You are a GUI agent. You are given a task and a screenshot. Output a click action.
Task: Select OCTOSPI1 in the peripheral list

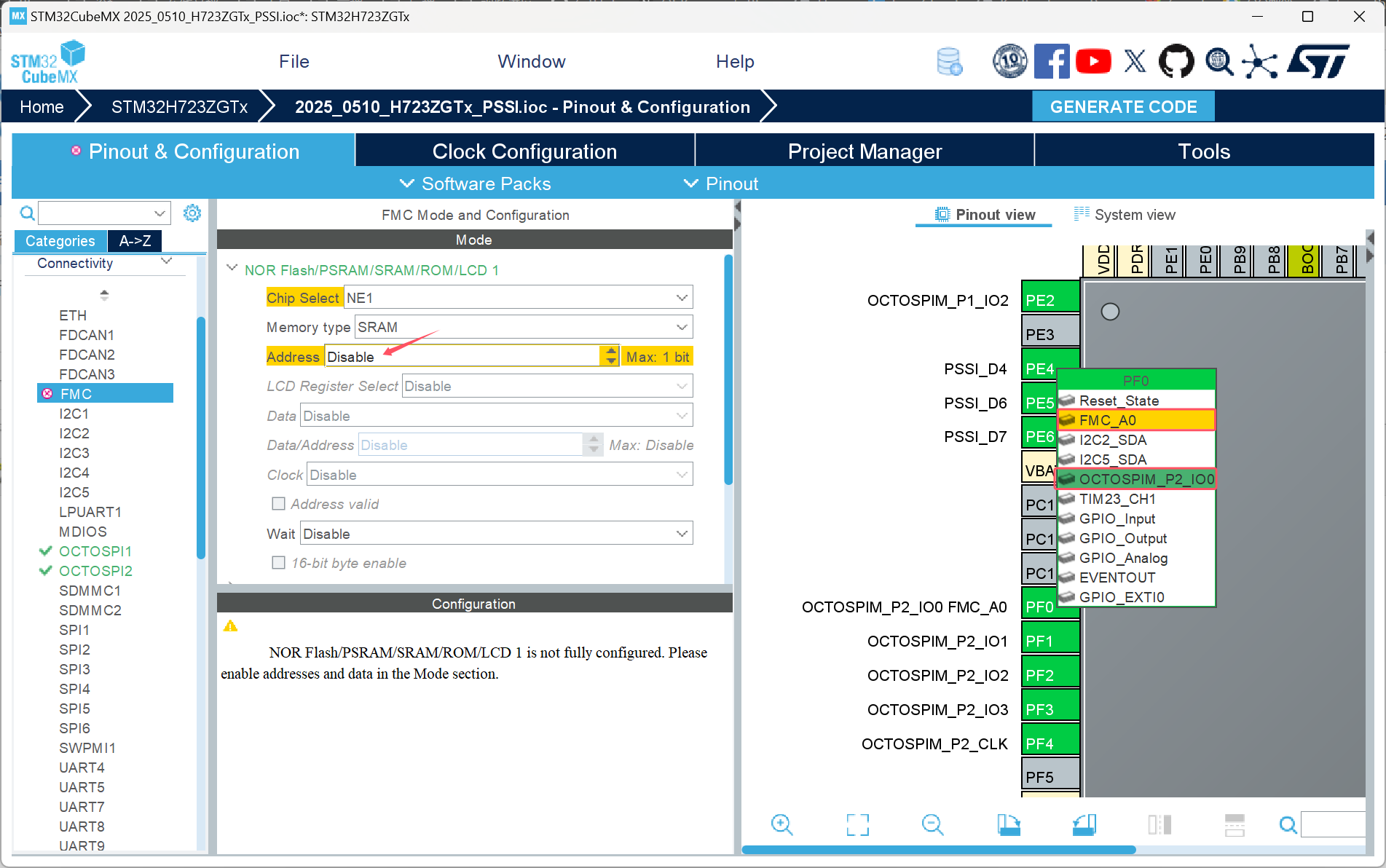click(x=95, y=551)
